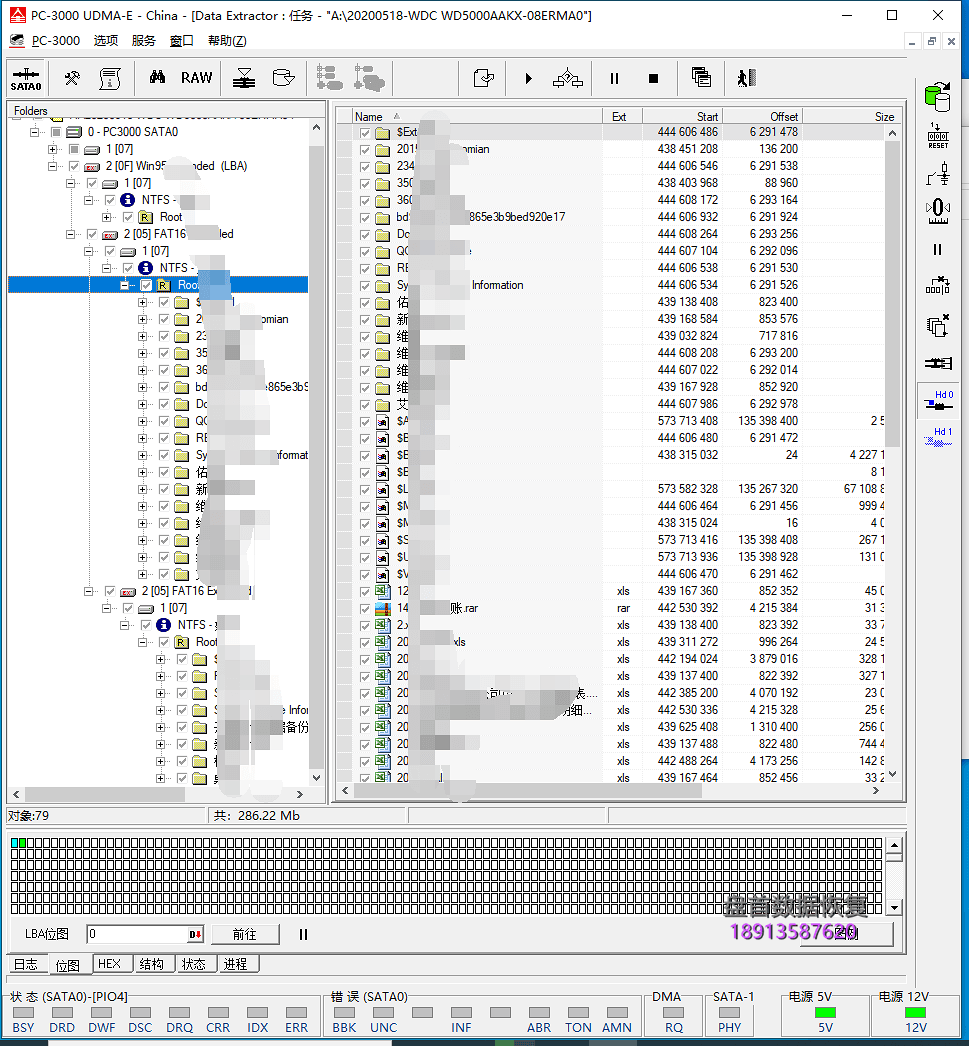Start RAW recovery mode

[x=197, y=78]
